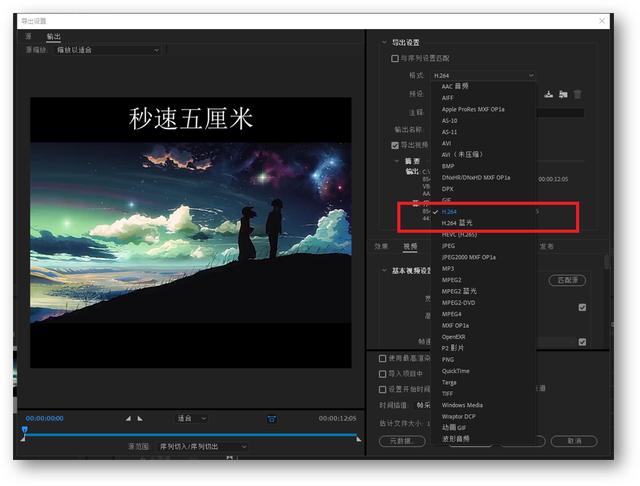The image size is (640, 486).
Task: Click the import preset icon
Action: coord(563,95)
